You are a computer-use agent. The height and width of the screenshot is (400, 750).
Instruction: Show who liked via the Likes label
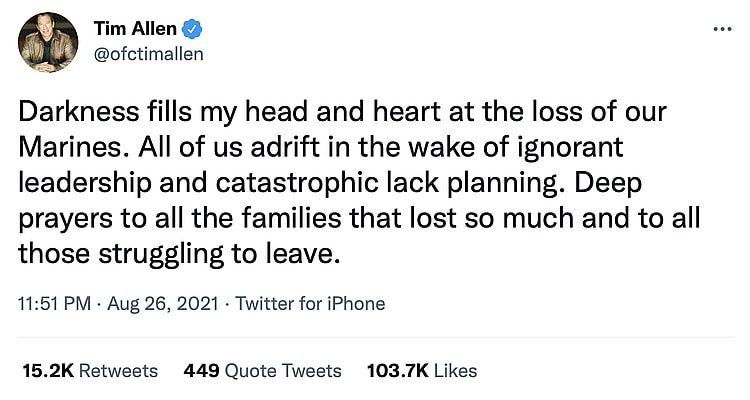[455, 371]
